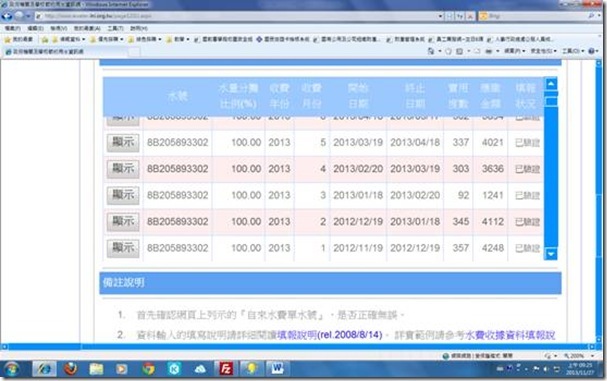Click the table scrollbar up arrow

pyautogui.click(x=551, y=84)
